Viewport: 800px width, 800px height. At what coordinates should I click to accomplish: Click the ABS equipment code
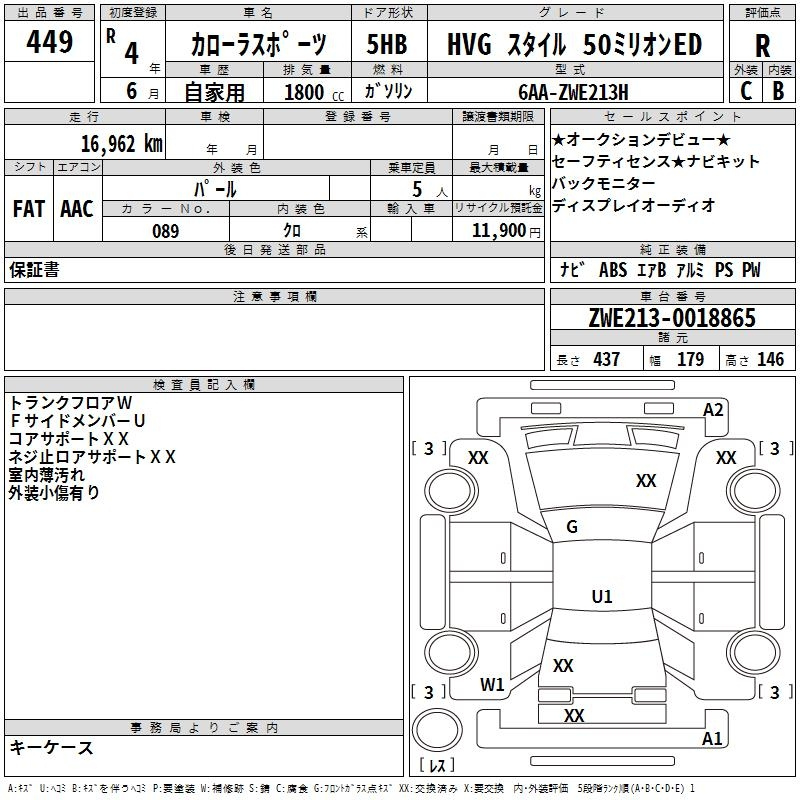(x=613, y=269)
